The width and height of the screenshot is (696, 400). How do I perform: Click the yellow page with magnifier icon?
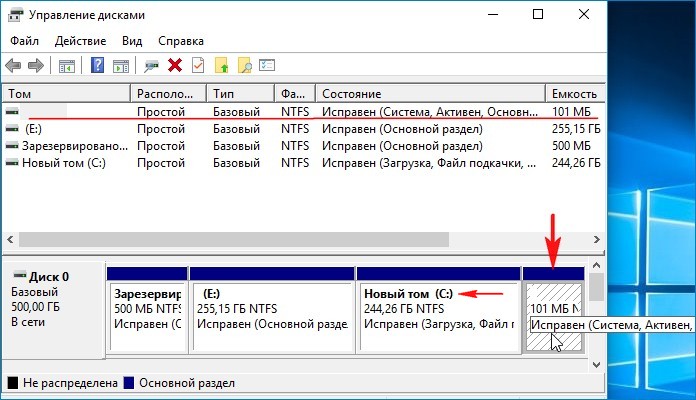tap(245, 65)
